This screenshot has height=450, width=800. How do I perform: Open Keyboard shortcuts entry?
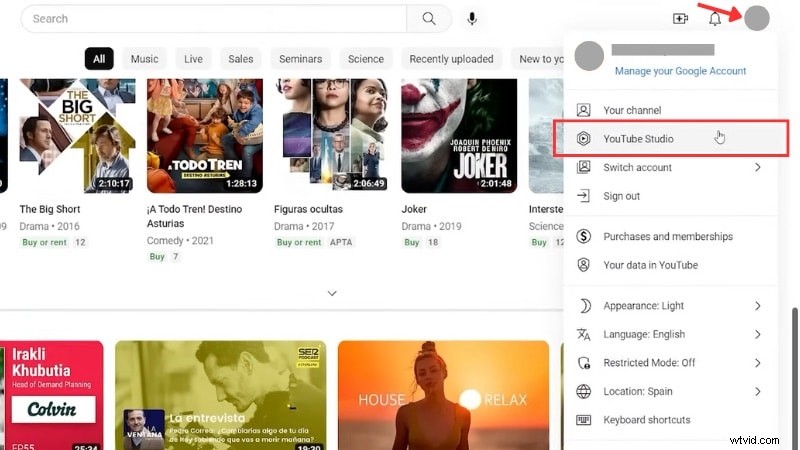point(671,420)
